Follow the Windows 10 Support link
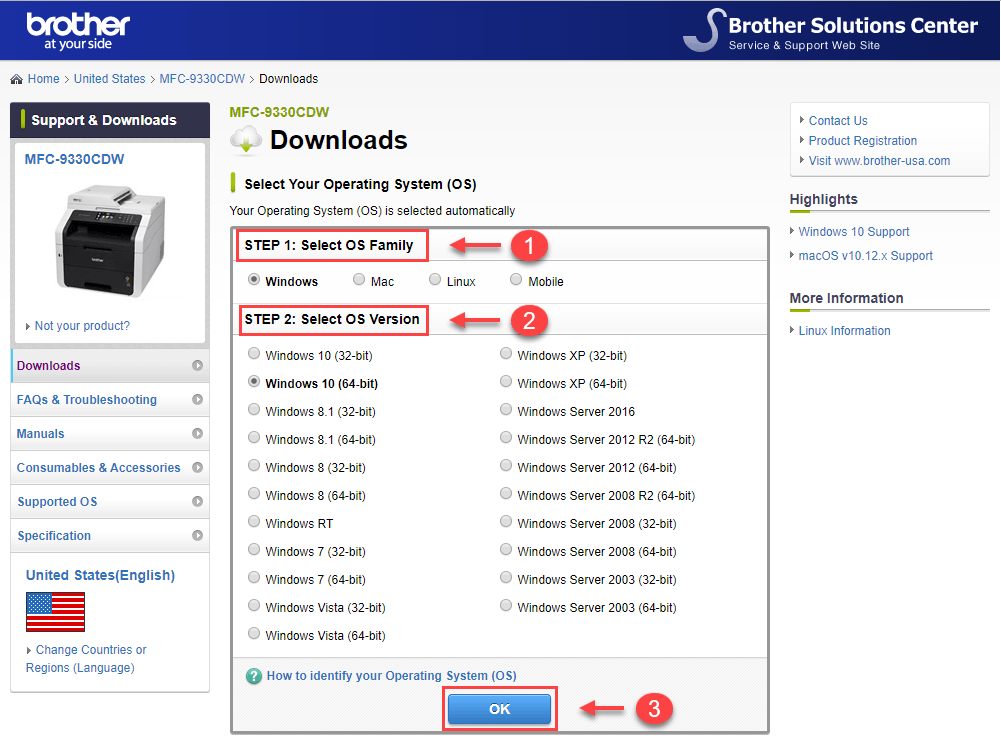 (853, 232)
